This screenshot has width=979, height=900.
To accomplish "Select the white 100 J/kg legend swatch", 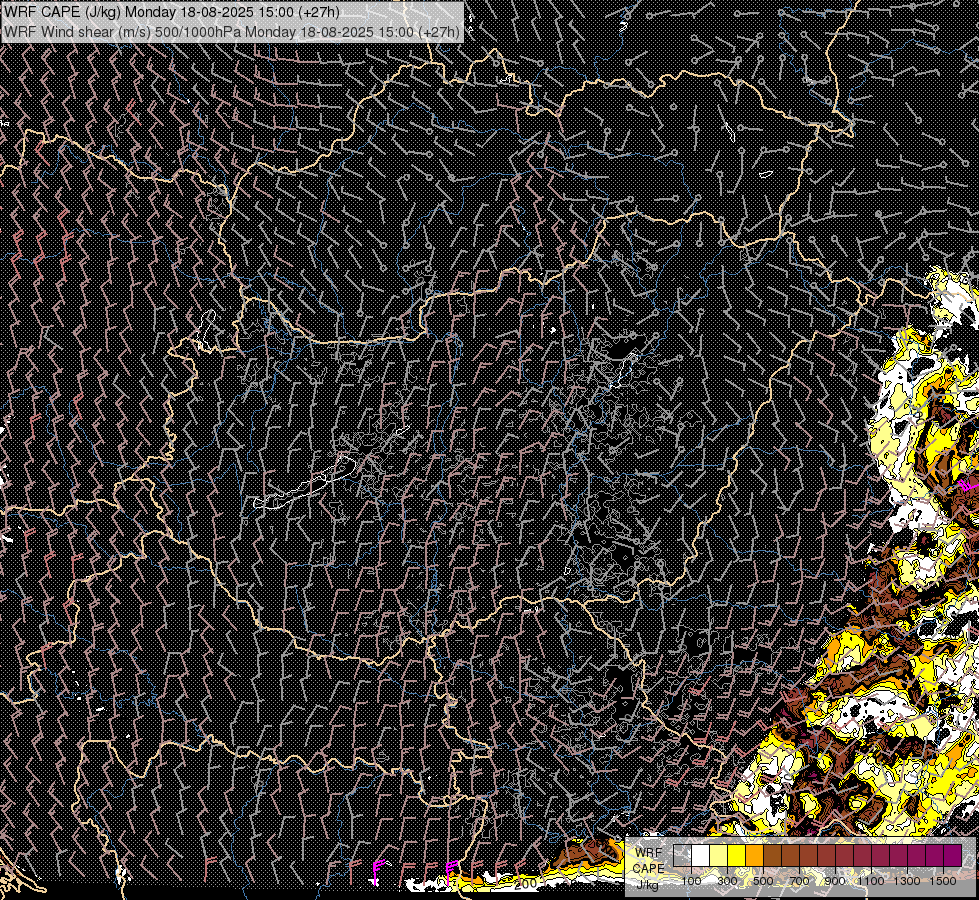I will pos(701,856).
